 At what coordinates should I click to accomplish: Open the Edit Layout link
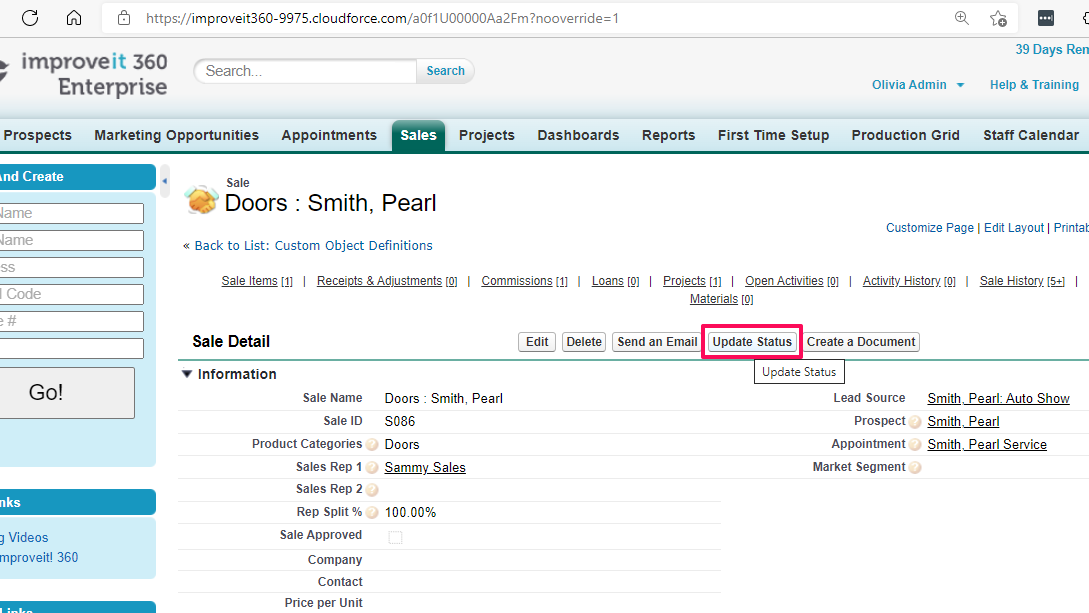1014,228
